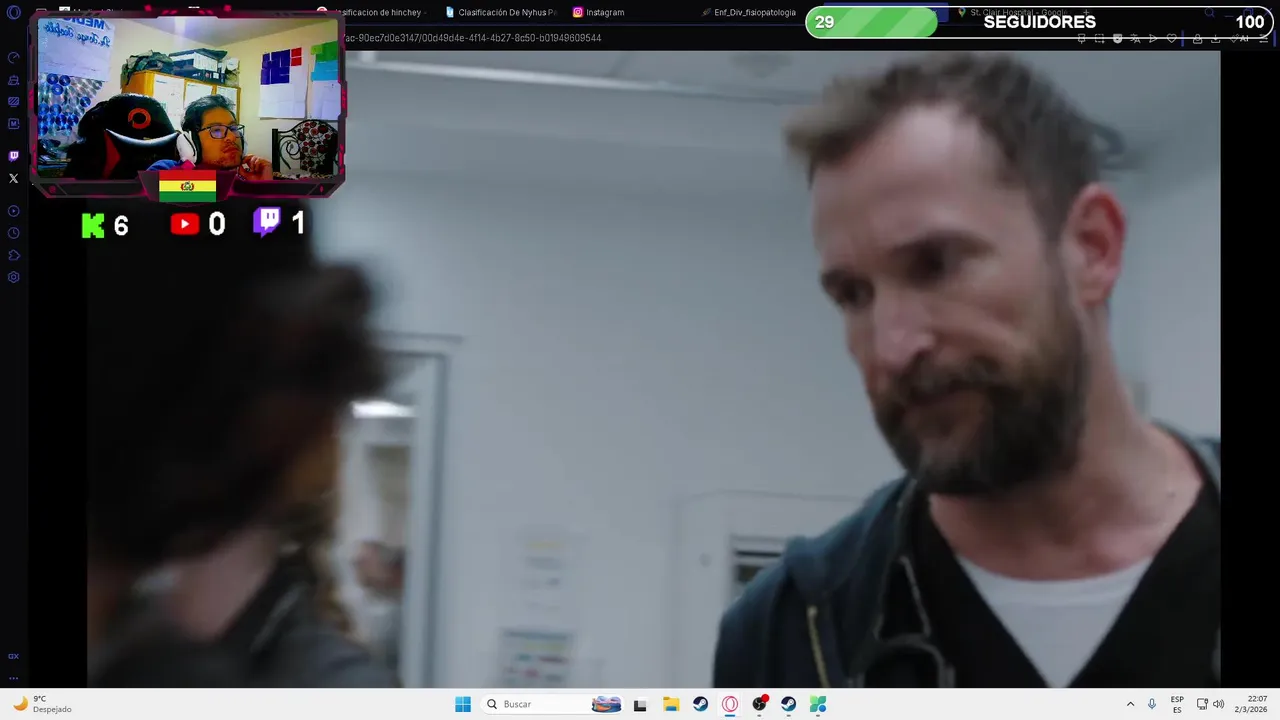
Task: Open first Steam icon in taskbar
Action: (x=700, y=704)
